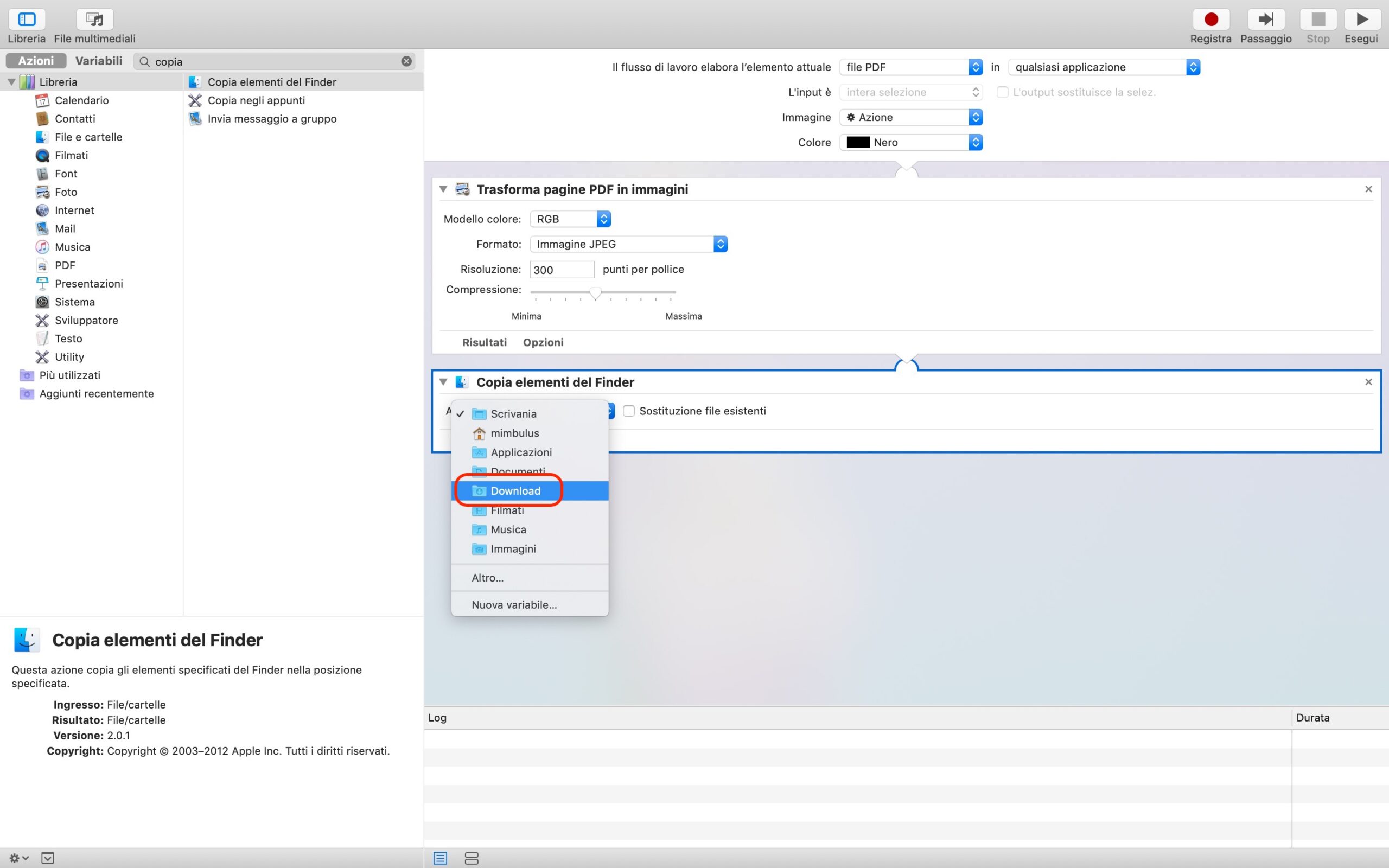
Task: Click the Esegui run button
Action: click(1361, 20)
